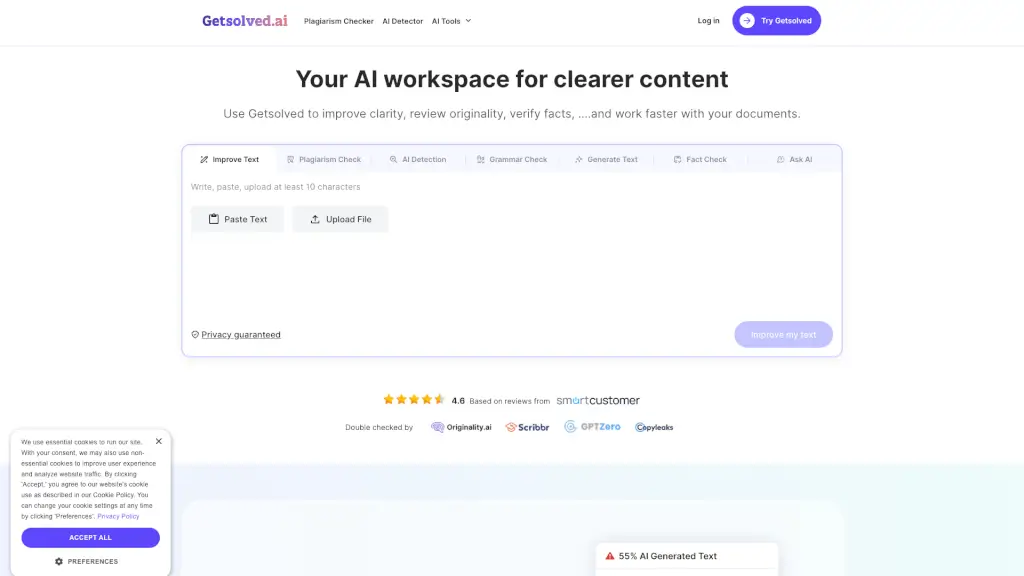Screen dimensions: 1024x576
Task: Click the warning triangle on 55% AI Generated
Action: click(x=609, y=556)
